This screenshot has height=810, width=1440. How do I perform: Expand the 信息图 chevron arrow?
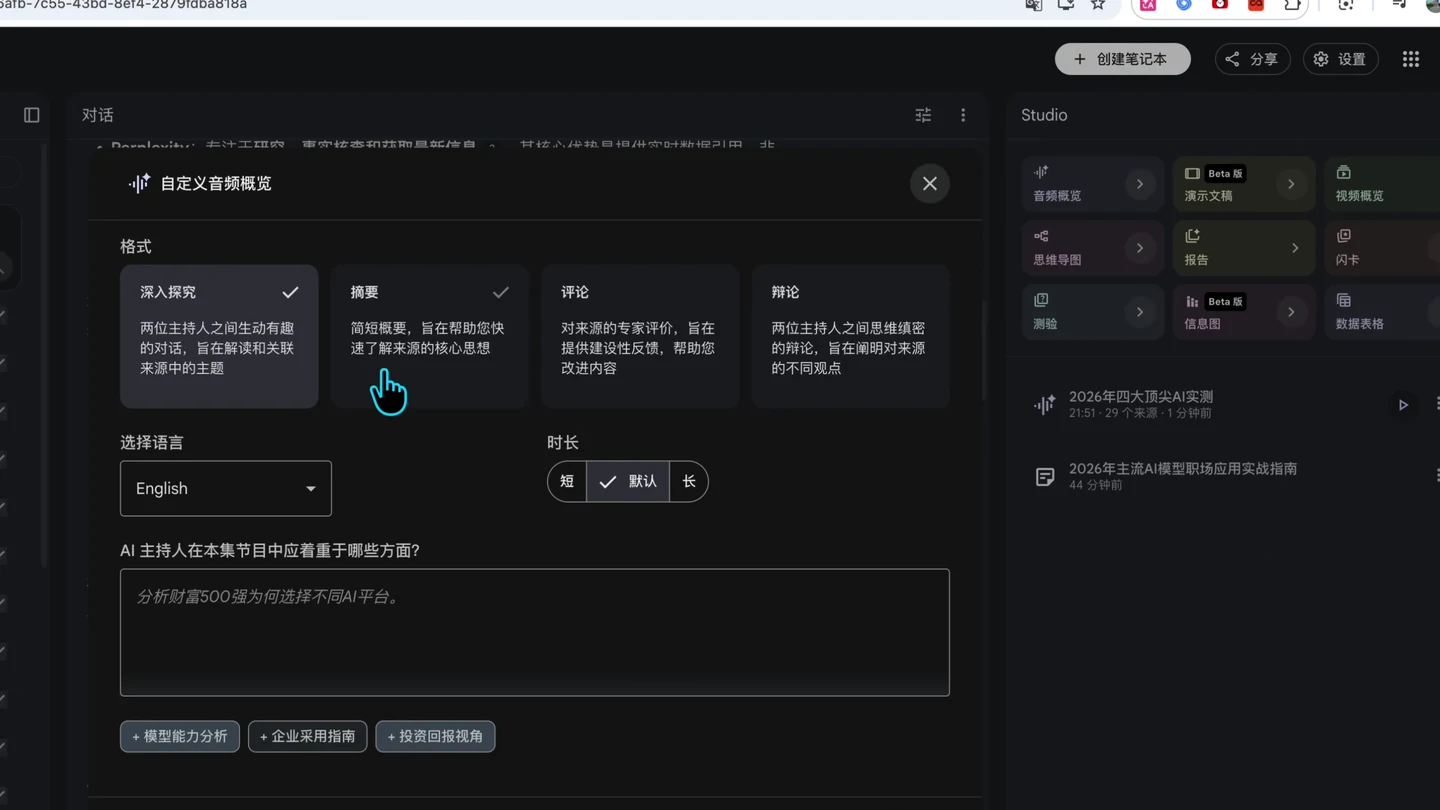point(1291,312)
